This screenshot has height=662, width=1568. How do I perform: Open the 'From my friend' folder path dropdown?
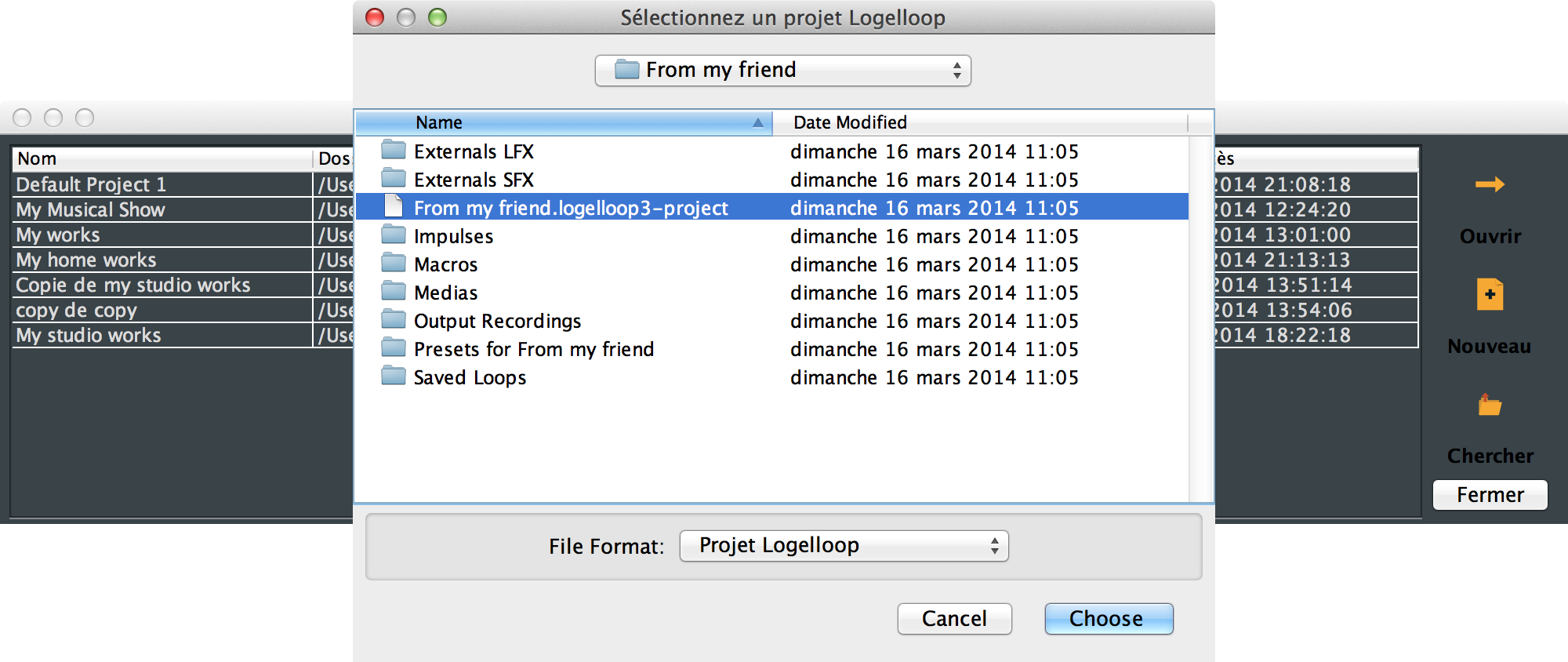[x=782, y=71]
